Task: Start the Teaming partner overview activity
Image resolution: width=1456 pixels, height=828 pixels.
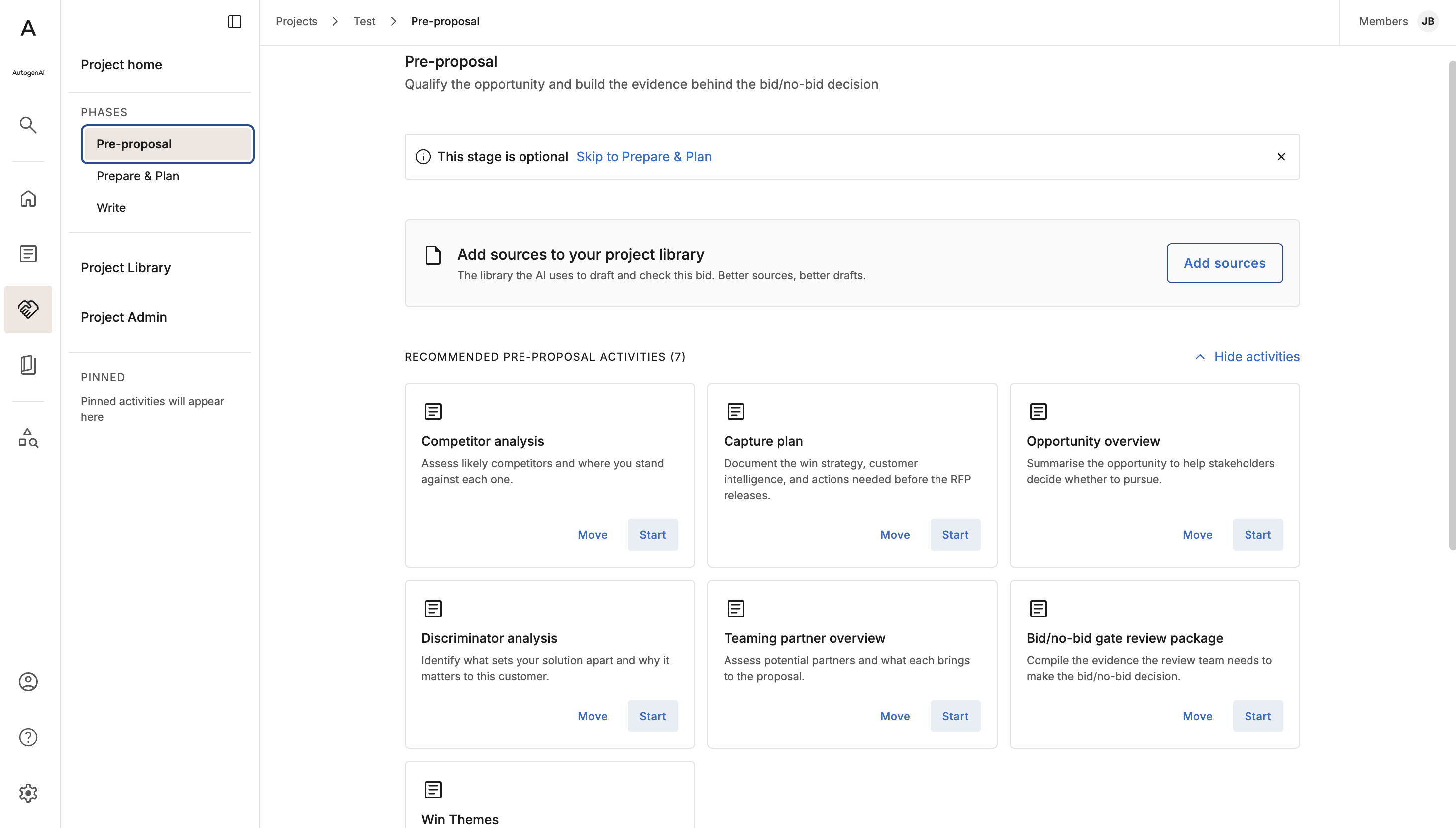Action: tap(955, 716)
